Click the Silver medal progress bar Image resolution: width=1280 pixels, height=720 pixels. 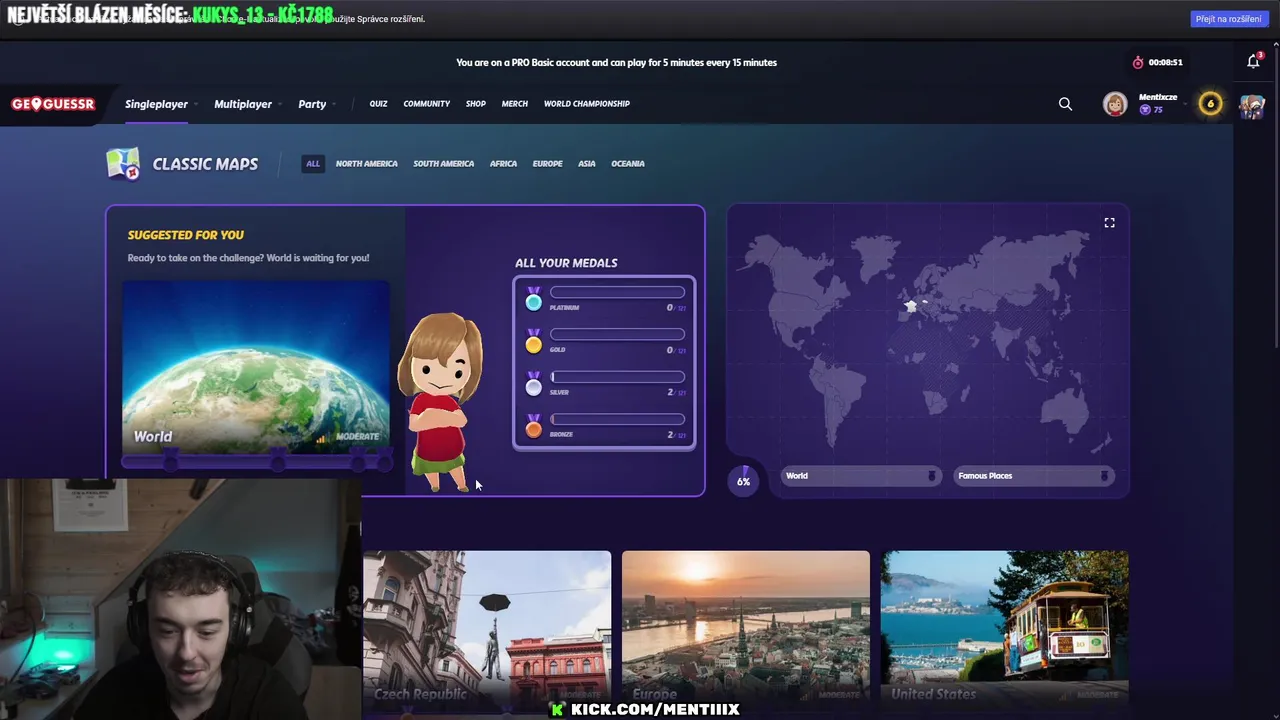[x=617, y=377]
